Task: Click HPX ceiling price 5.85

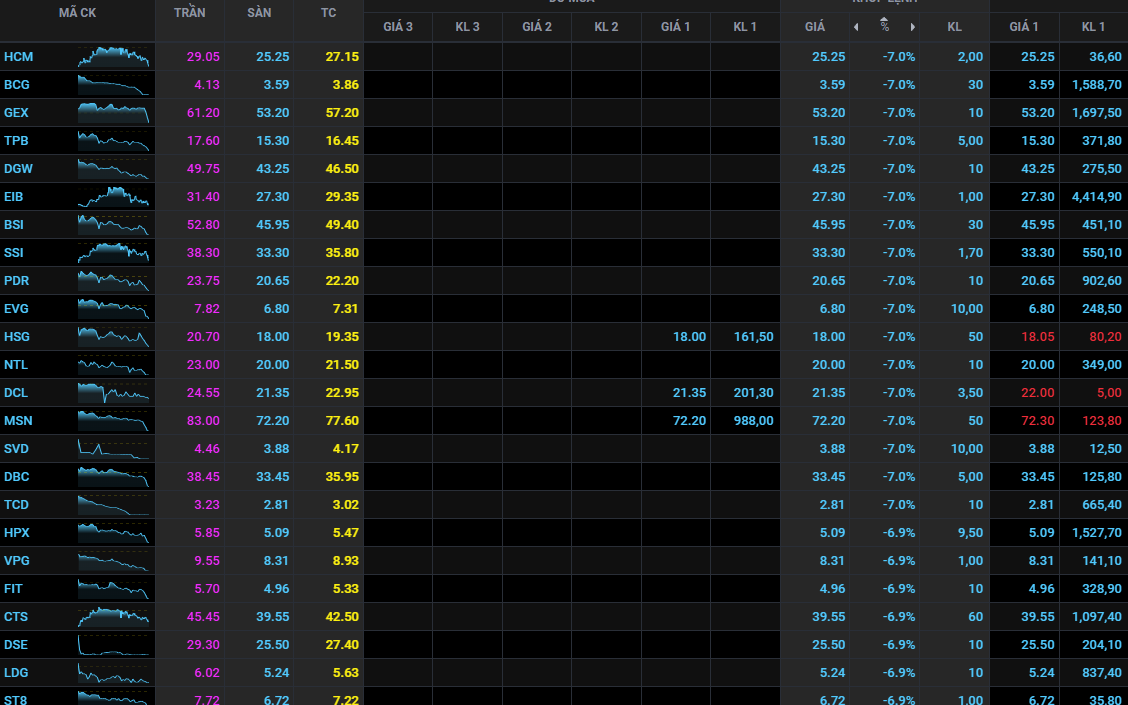Action: coord(206,533)
